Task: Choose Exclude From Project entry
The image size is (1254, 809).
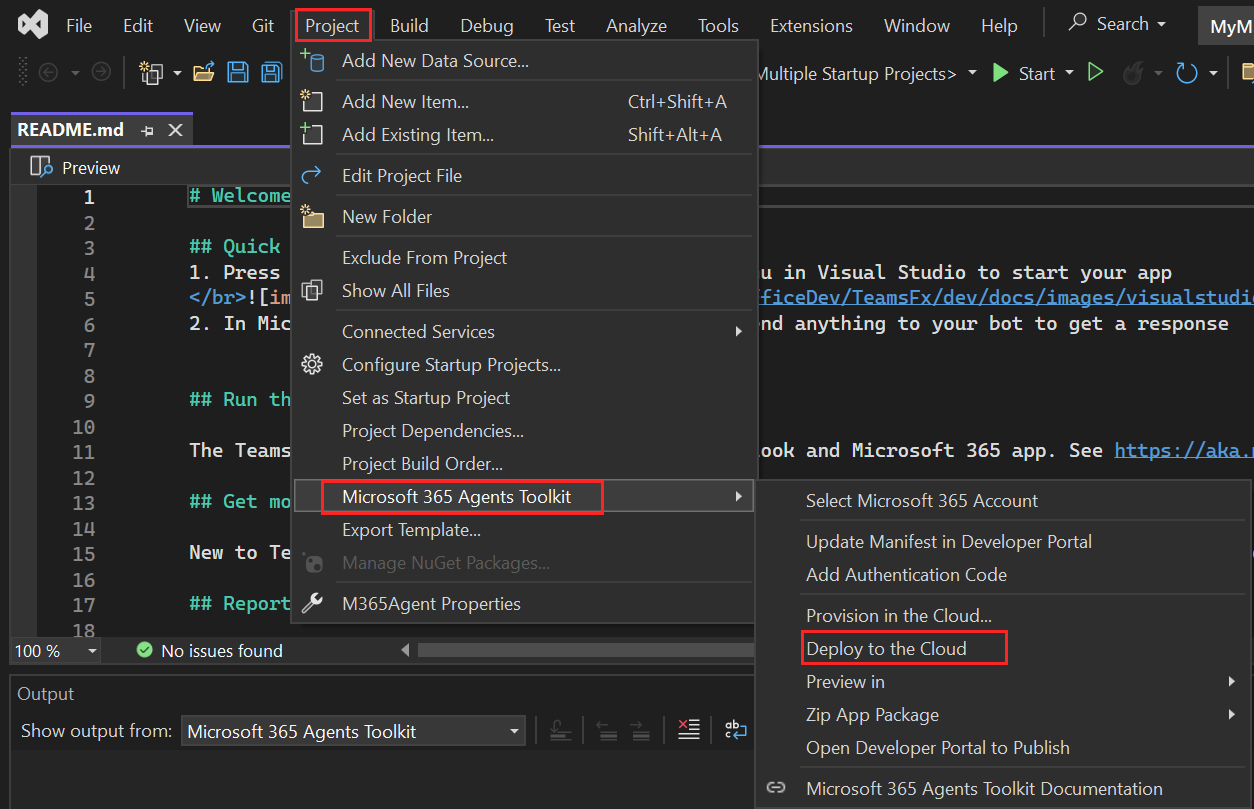Action: (424, 257)
